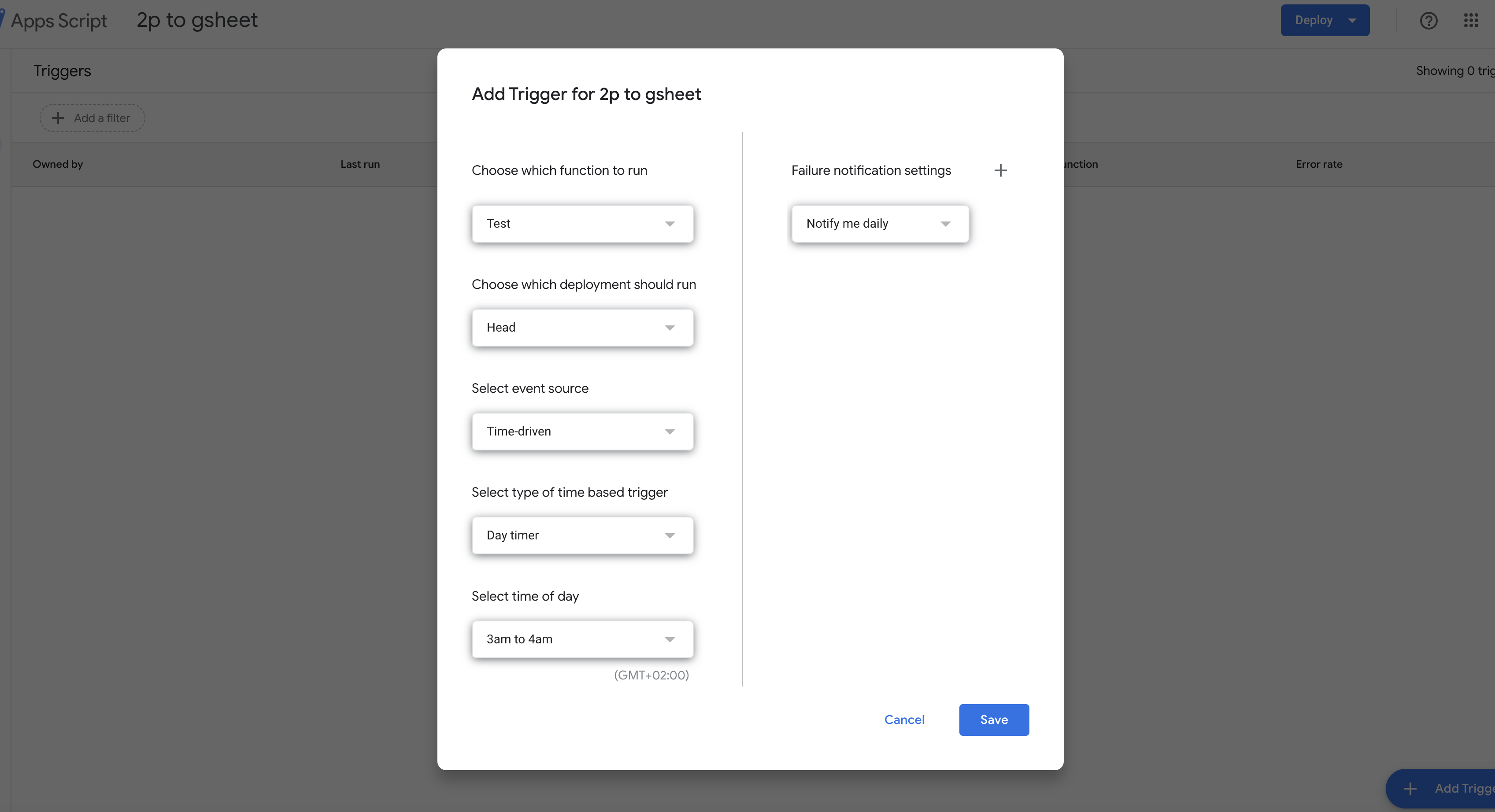Click the Triggers page heading

point(62,71)
